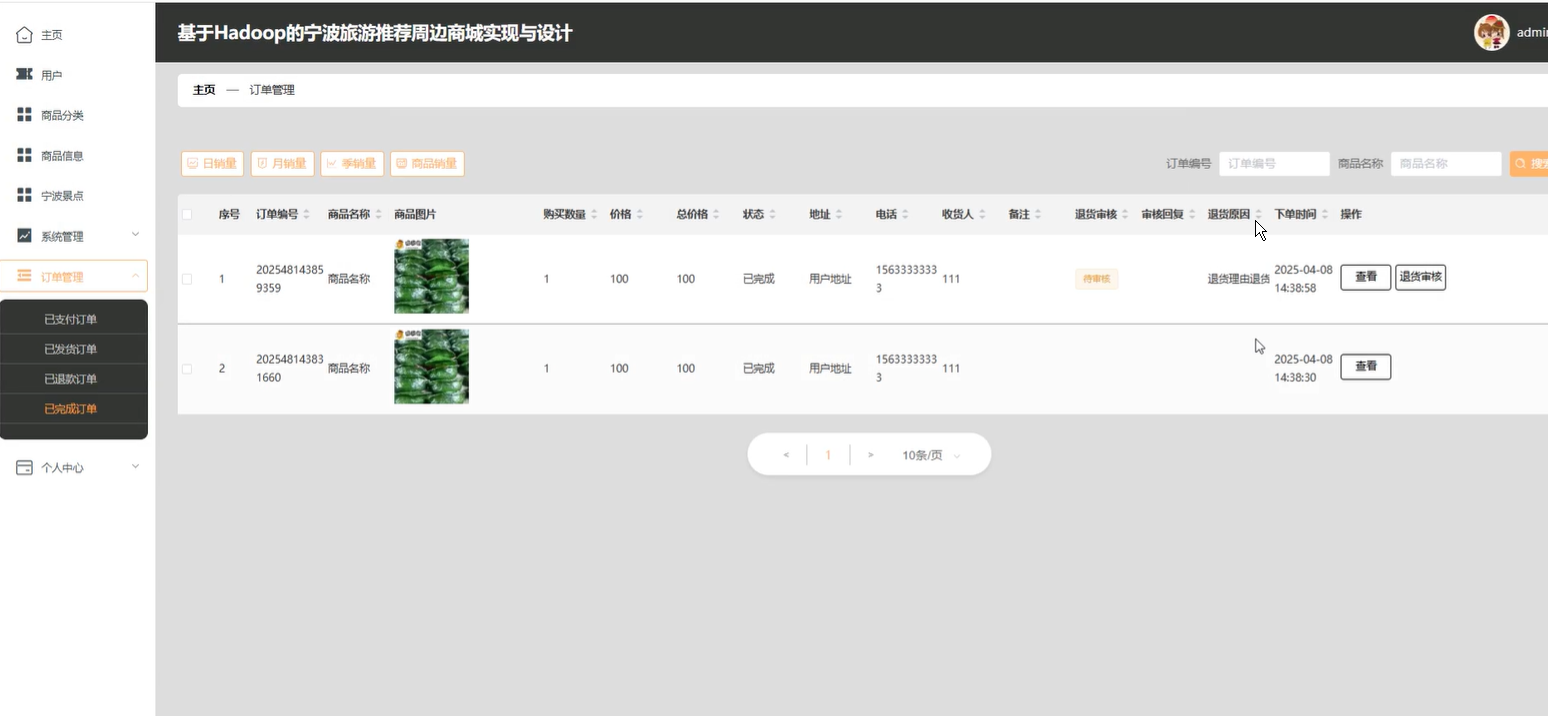Open 已发货订单 submenu item
Screen dimensions: 1548x716
tap(71, 349)
